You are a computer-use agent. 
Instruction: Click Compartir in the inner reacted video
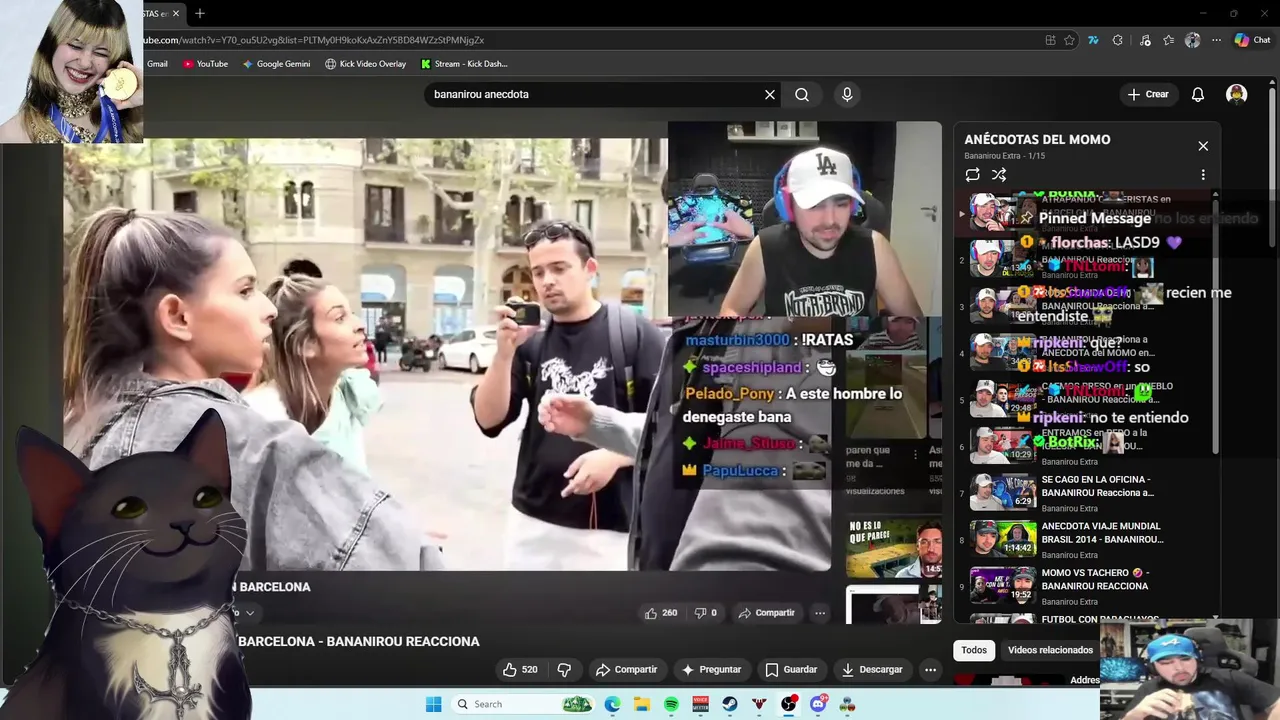click(766, 612)
